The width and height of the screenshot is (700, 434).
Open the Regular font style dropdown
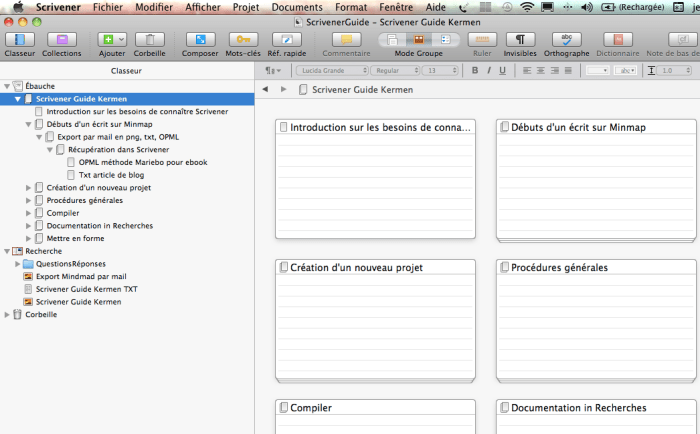tap(396, 71)
